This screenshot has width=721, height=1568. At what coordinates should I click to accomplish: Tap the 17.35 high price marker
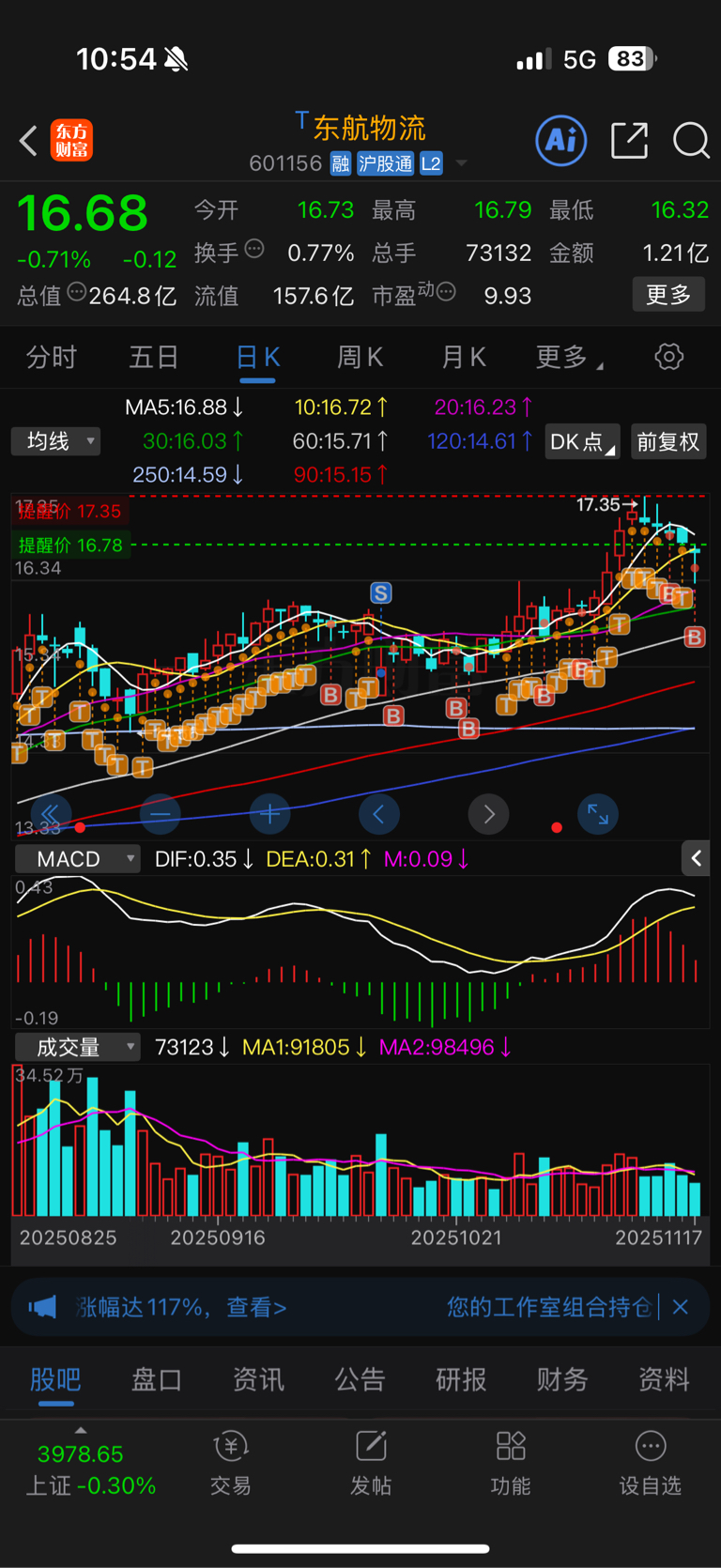click(606, 505)
